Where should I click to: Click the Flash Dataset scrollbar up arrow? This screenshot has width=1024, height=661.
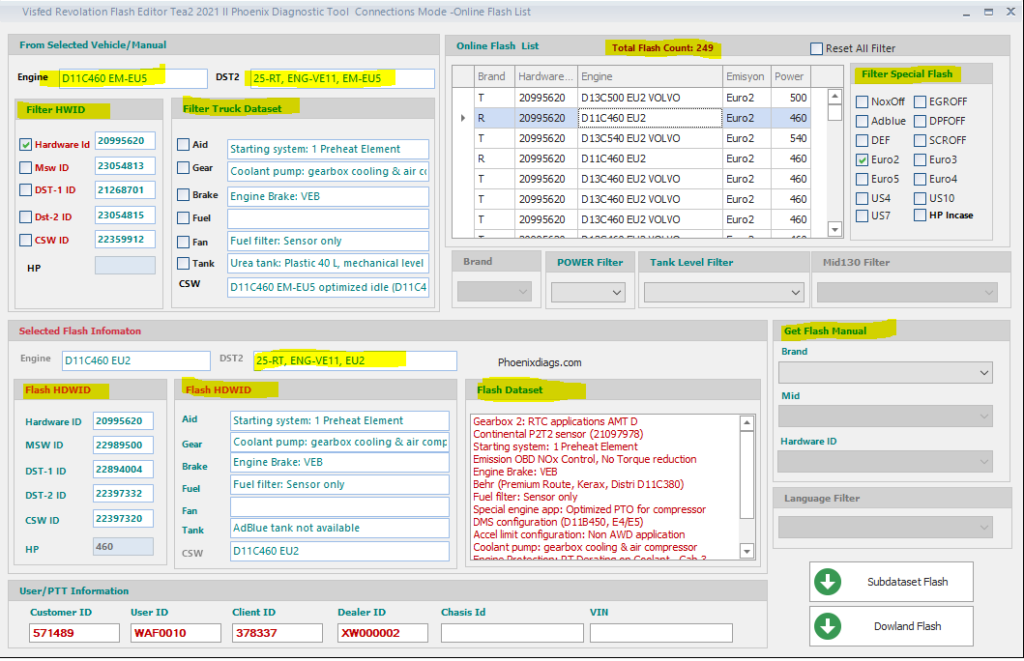747,423
